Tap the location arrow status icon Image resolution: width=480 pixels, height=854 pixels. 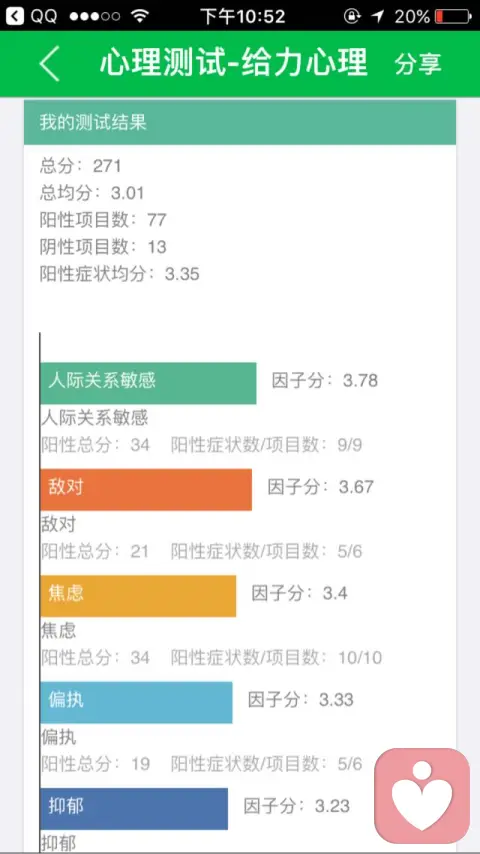pyautogui.click(x=378, y=16)
